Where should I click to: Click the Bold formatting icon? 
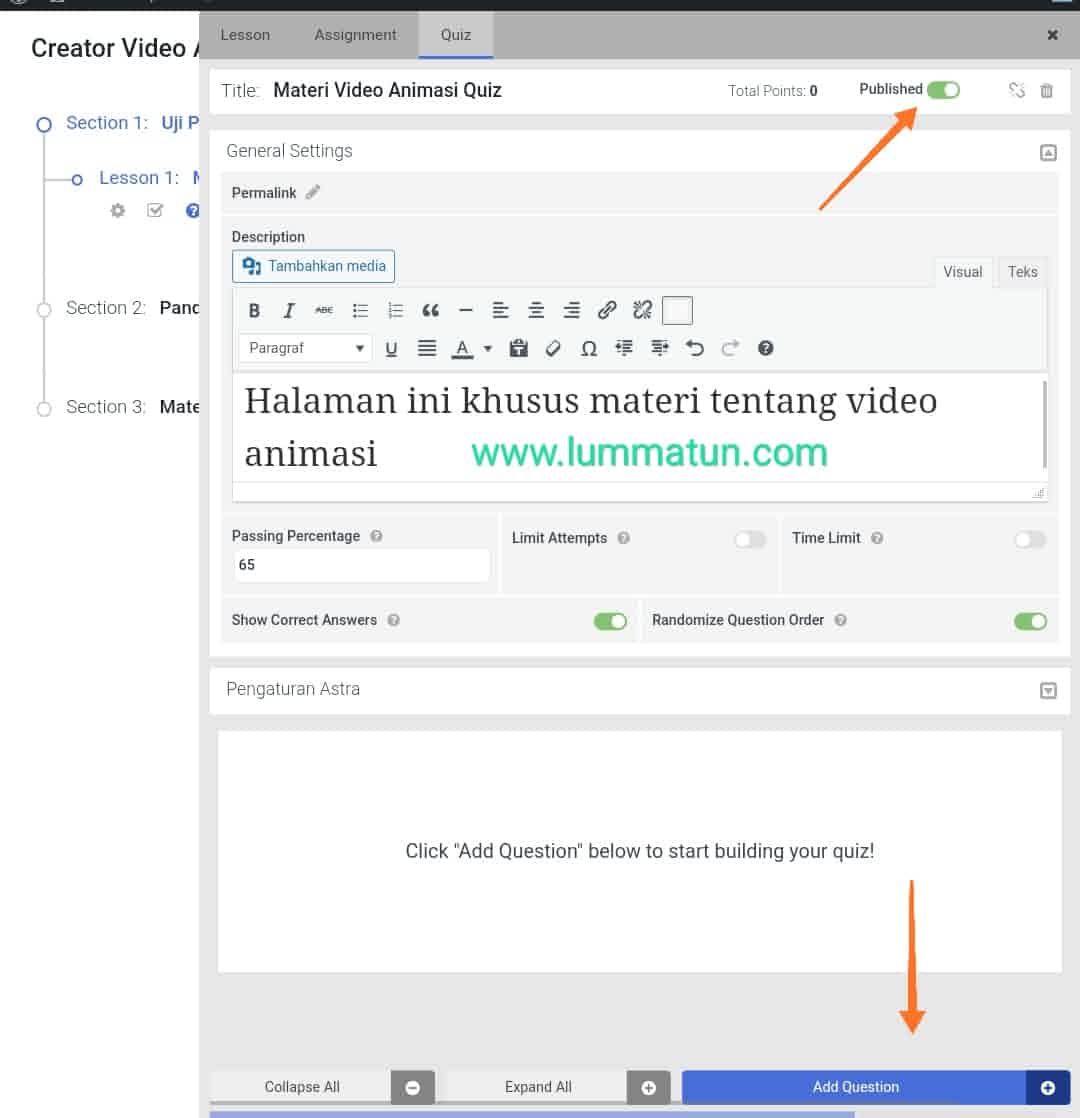click(254, 311)
